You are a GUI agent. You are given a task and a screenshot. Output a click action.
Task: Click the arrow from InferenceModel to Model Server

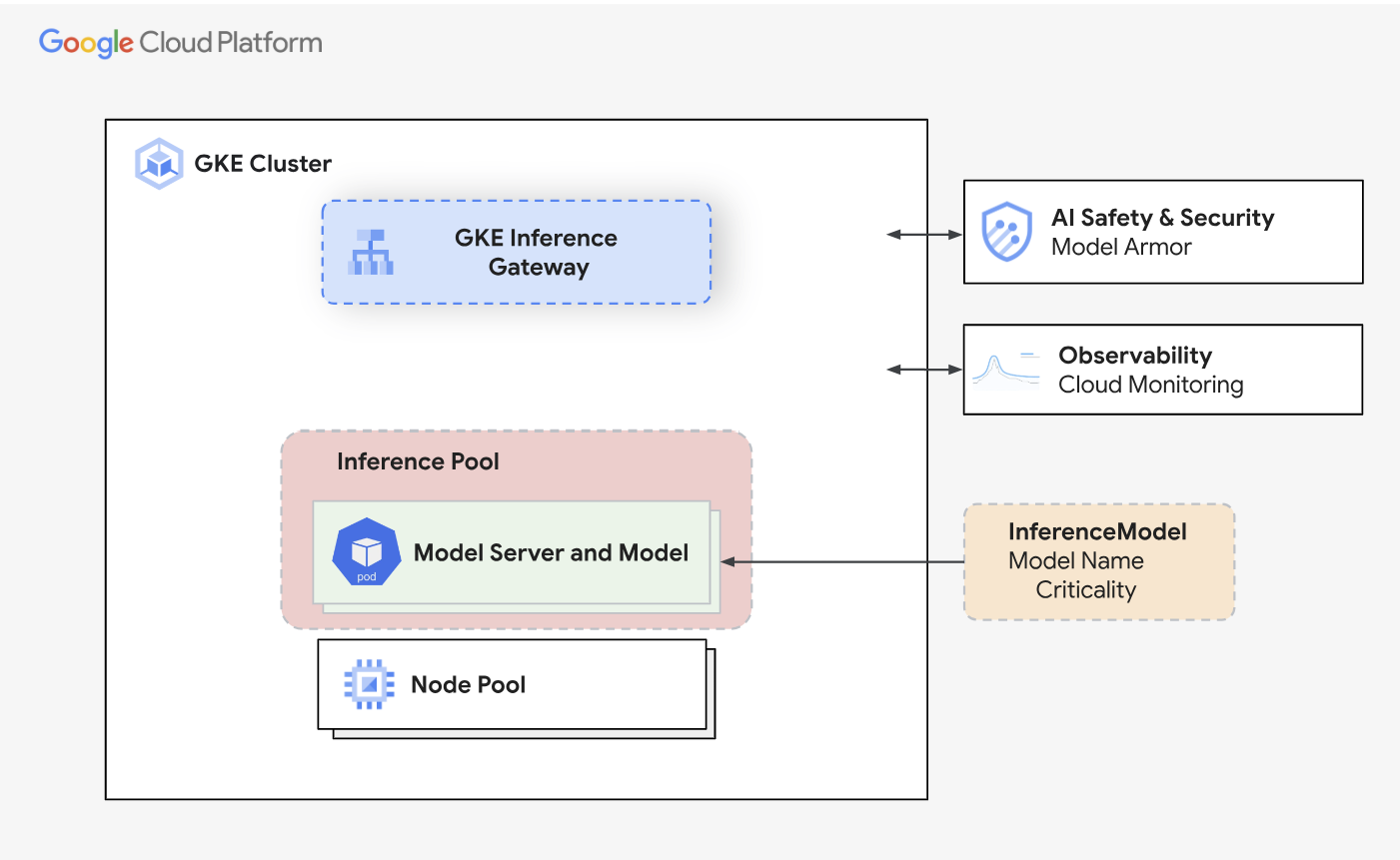[x=841, y=561]
